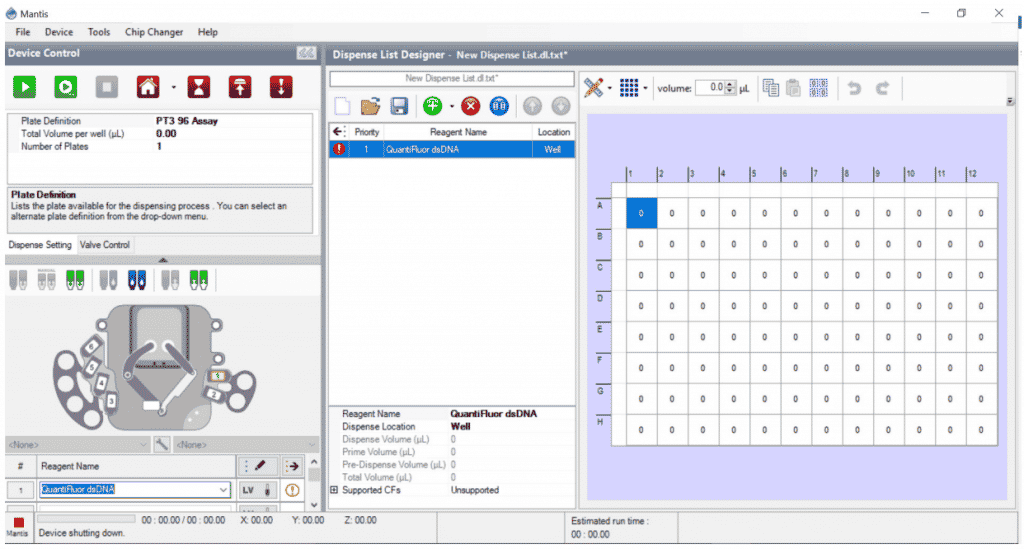Select the QuantiFluor dsDNA row in dispense list
The height and width of the screenshot is (549, 1024).
450,149
